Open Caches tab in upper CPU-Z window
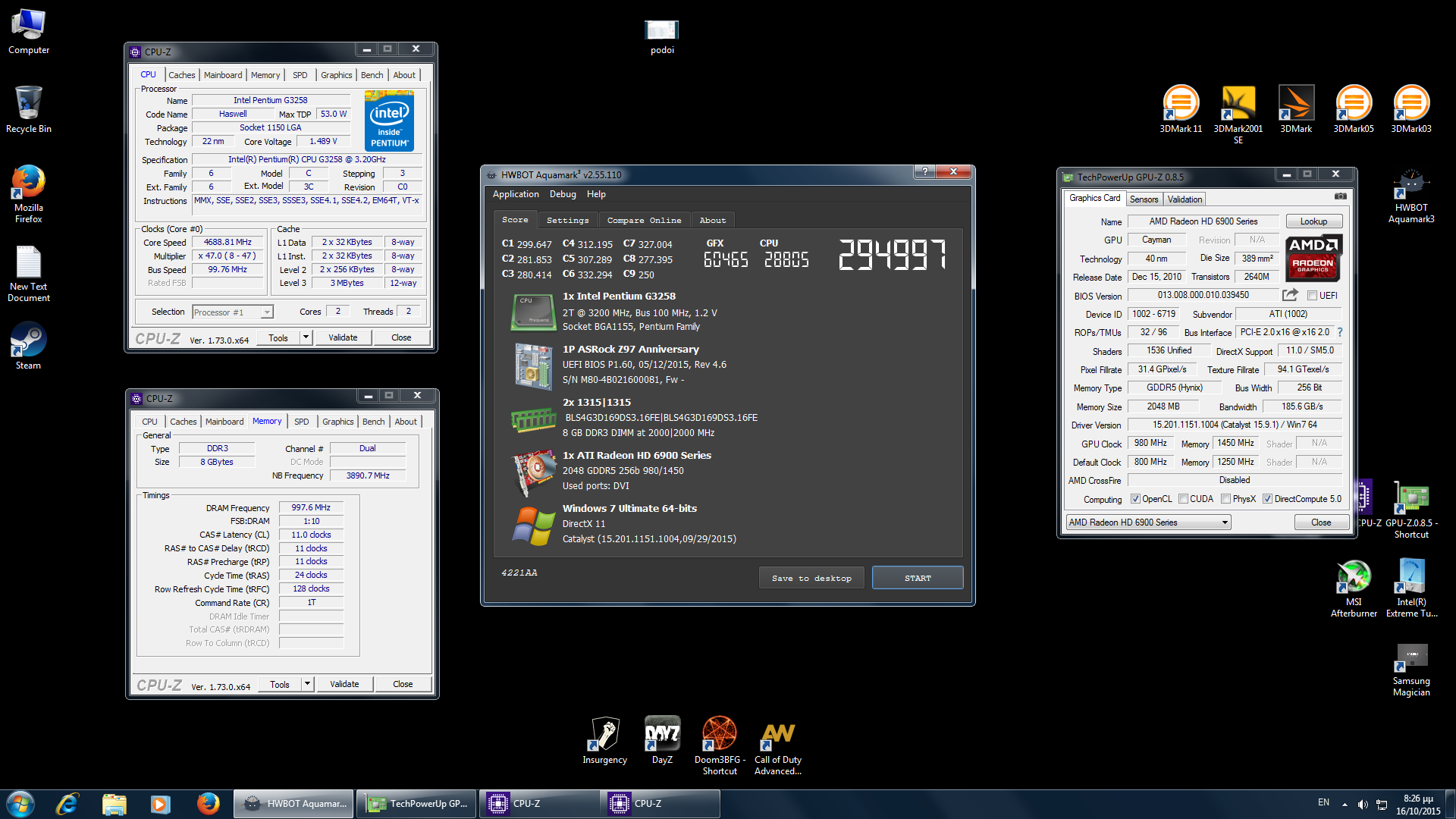The image size is (1456, 819). pyautogui.click(x=181, y=75)
